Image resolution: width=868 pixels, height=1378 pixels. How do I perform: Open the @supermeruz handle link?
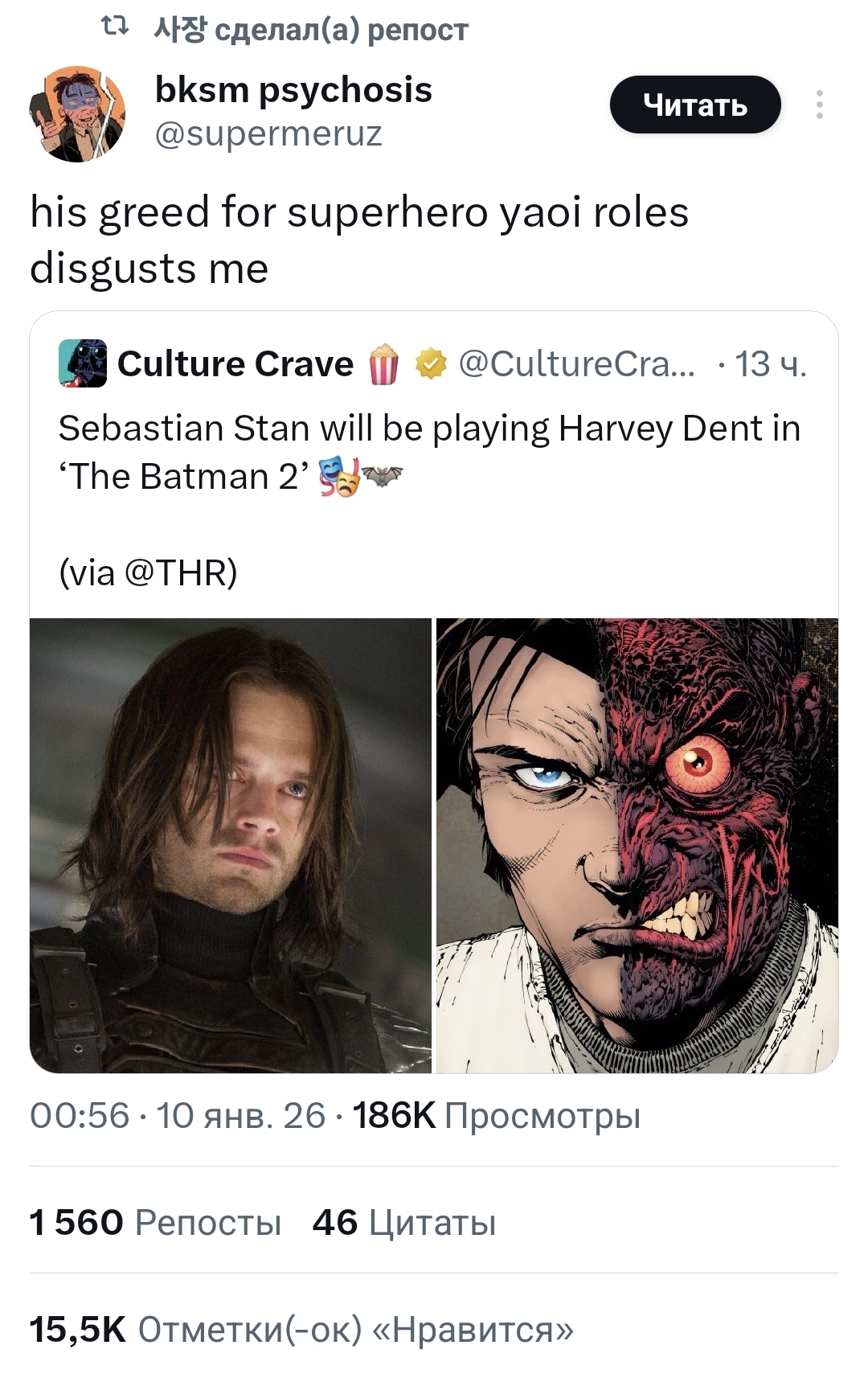pyautogui.click(x=268, y=133)
